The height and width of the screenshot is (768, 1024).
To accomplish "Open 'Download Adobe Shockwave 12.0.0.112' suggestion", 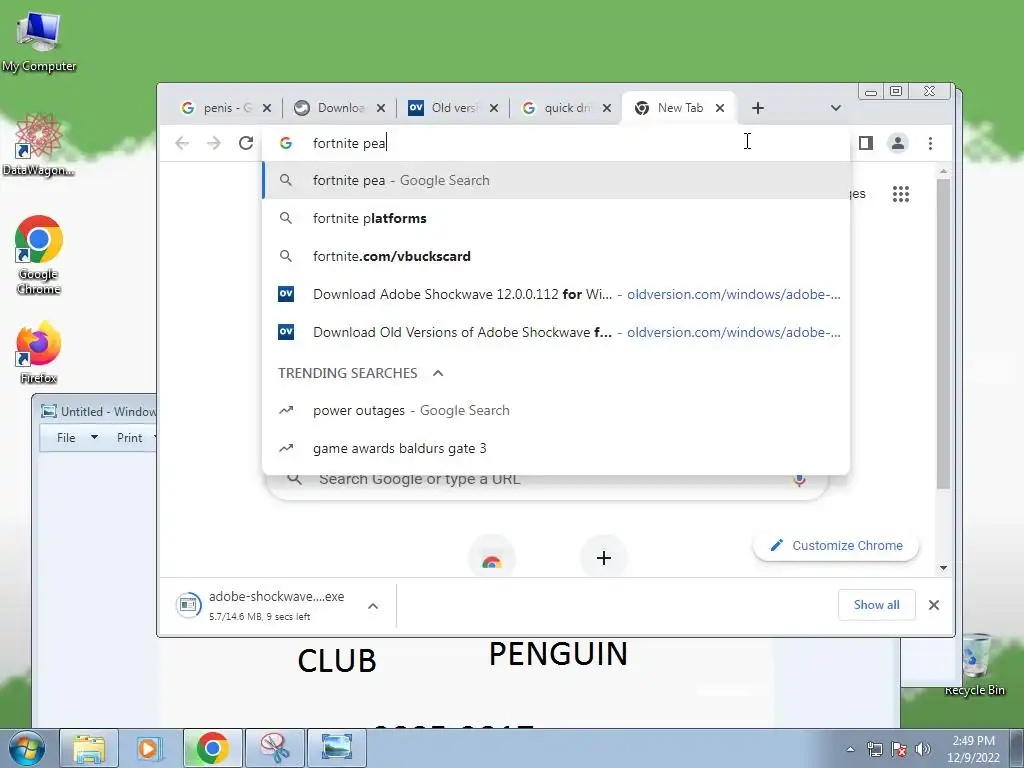I will (556, 294).
